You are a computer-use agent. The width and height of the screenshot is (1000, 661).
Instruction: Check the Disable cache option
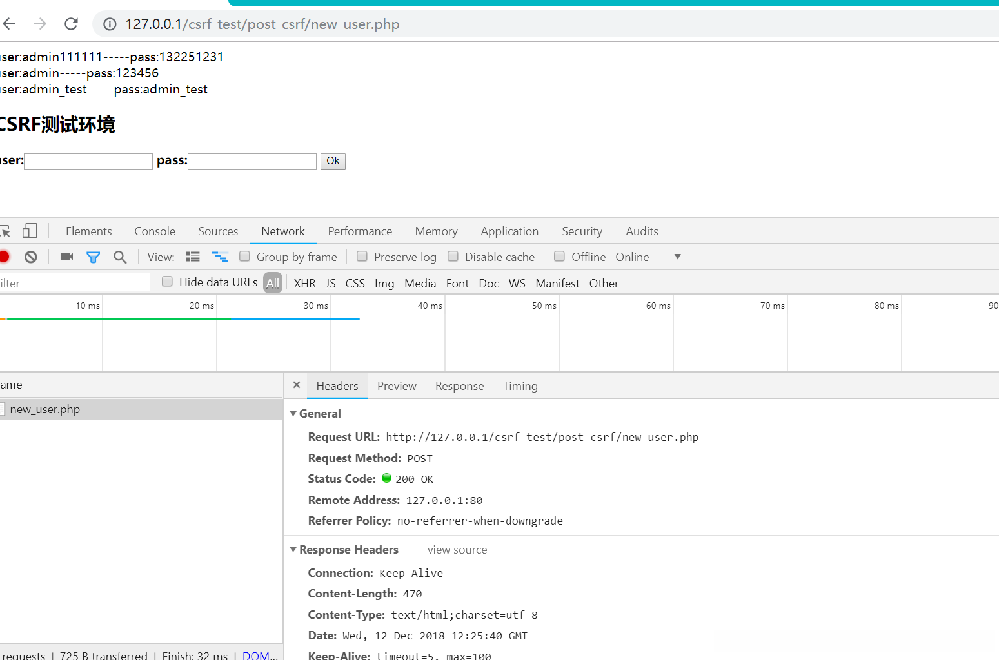point(453,256)
